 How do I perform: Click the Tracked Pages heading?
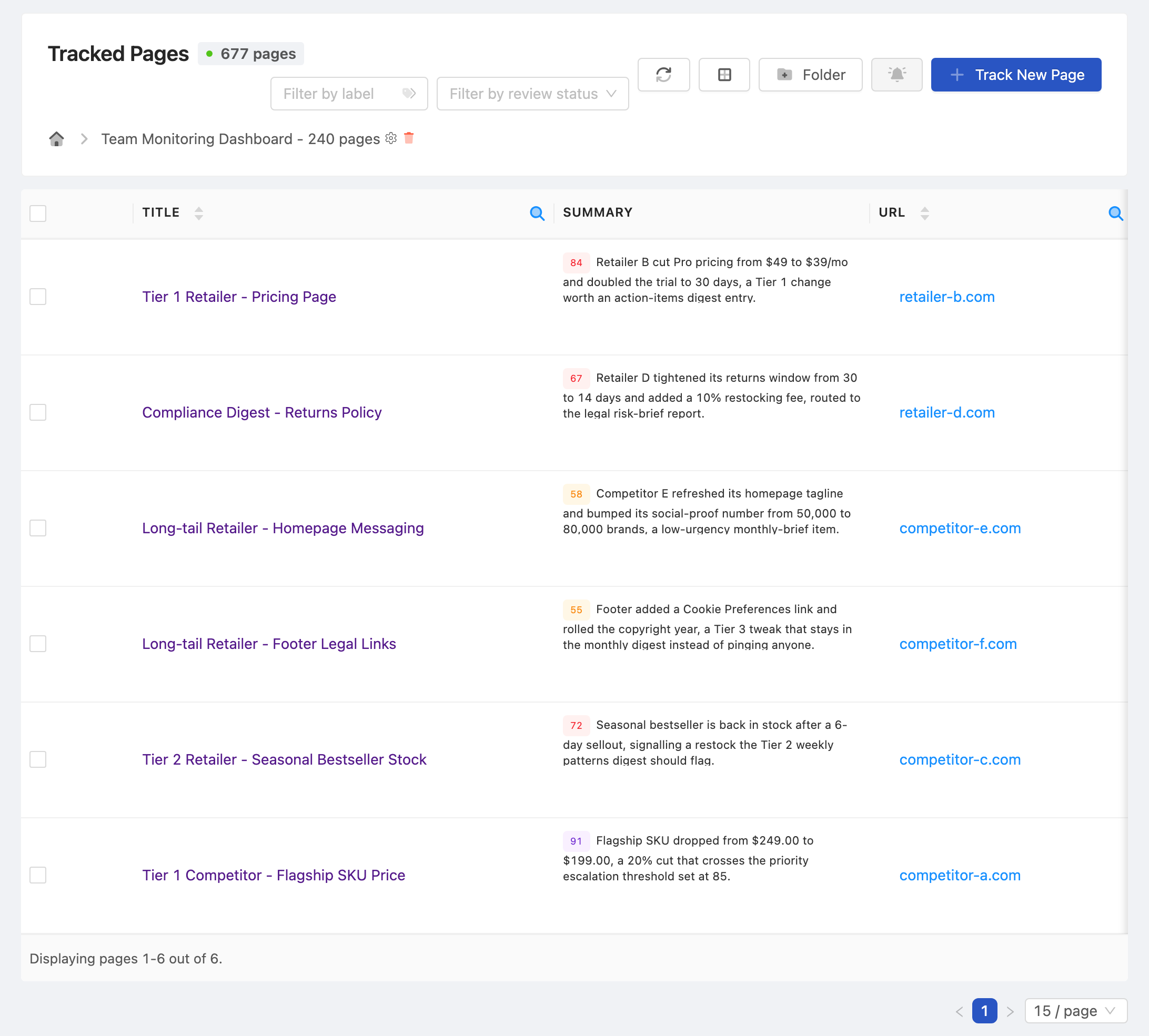point(118,54)
